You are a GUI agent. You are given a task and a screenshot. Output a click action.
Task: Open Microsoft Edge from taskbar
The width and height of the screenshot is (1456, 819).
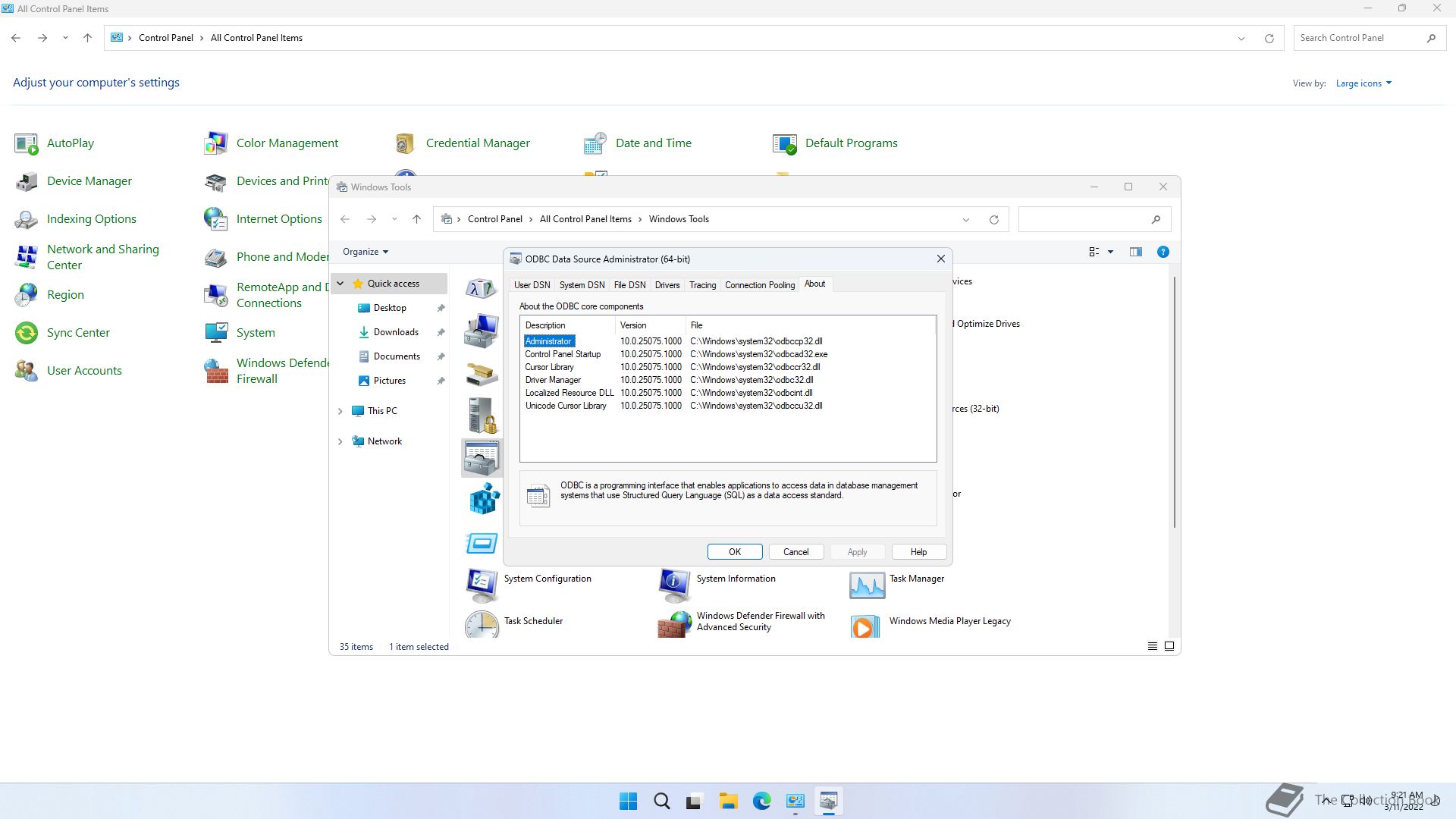761,802
